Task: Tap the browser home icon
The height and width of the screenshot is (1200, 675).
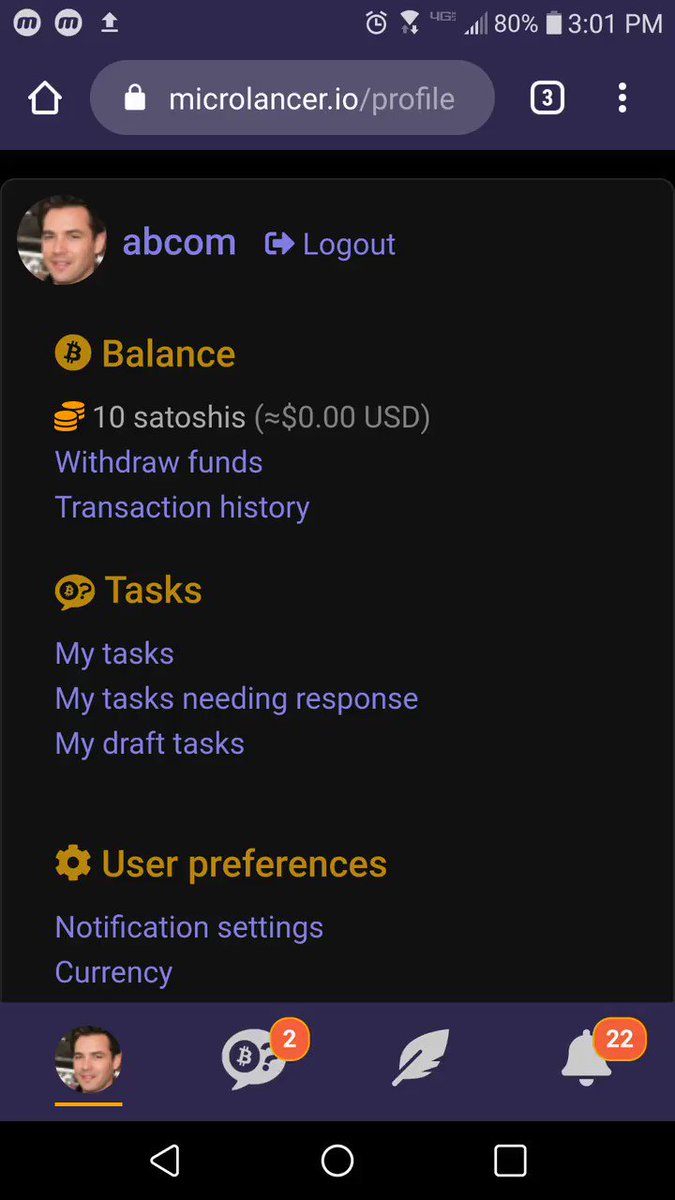Action: click(45, 98)
